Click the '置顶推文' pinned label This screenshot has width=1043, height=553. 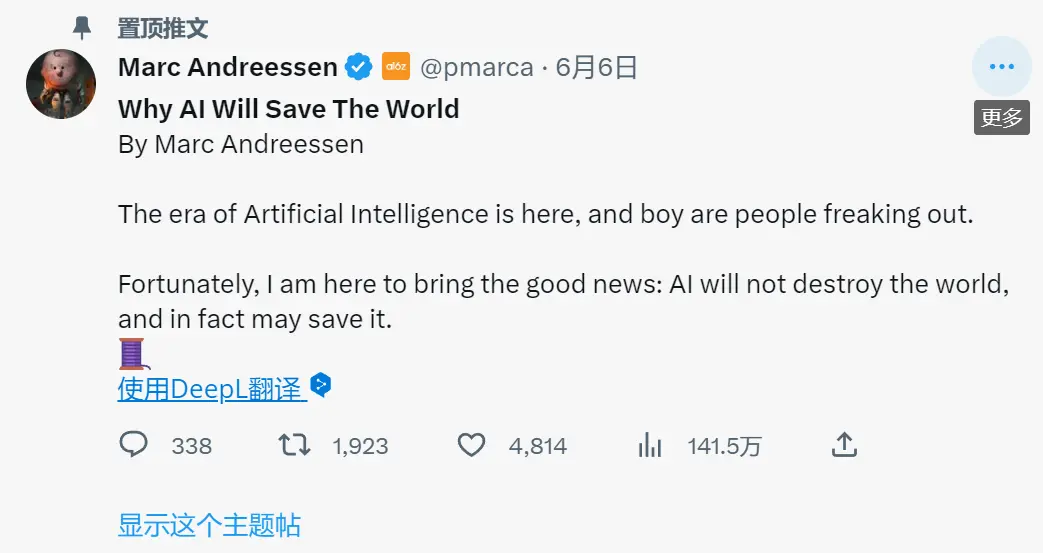(163, 28)
